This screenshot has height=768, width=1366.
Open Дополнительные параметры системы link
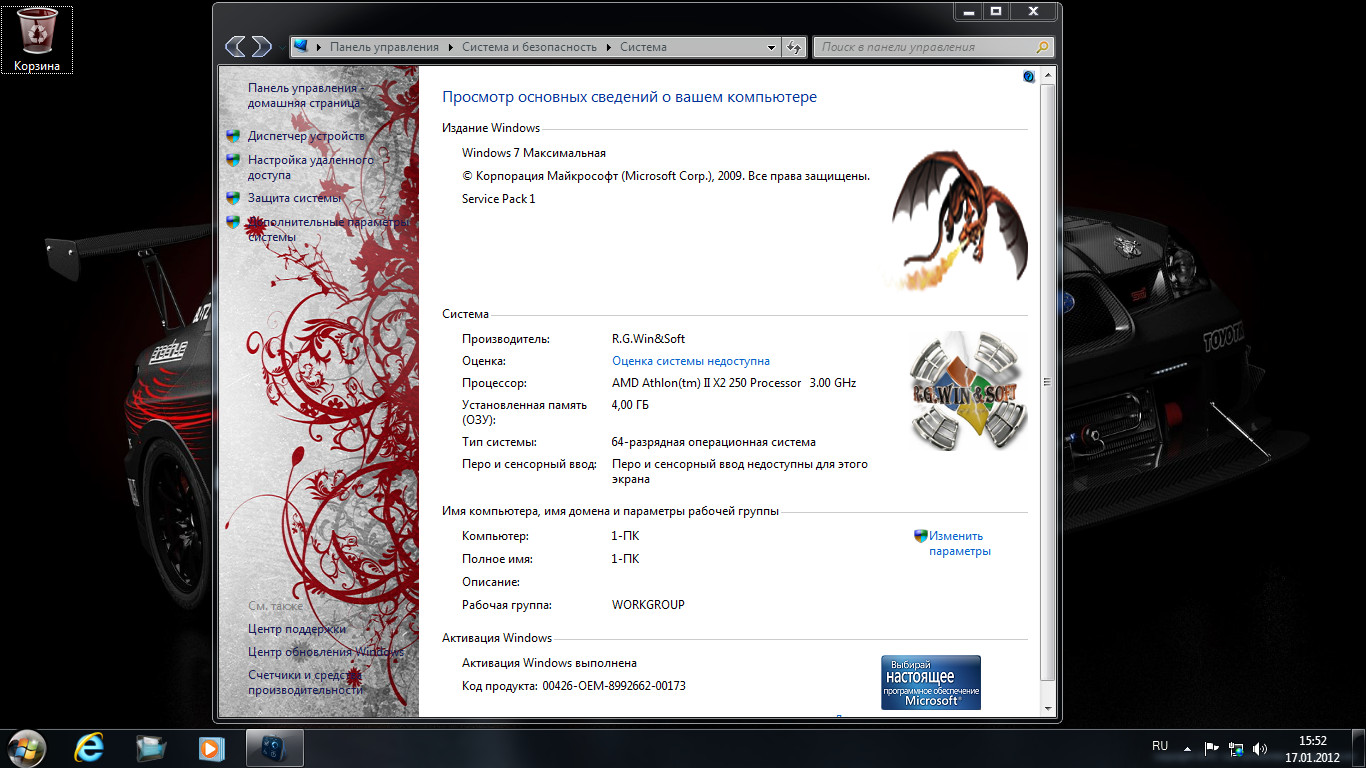point(329,229)
